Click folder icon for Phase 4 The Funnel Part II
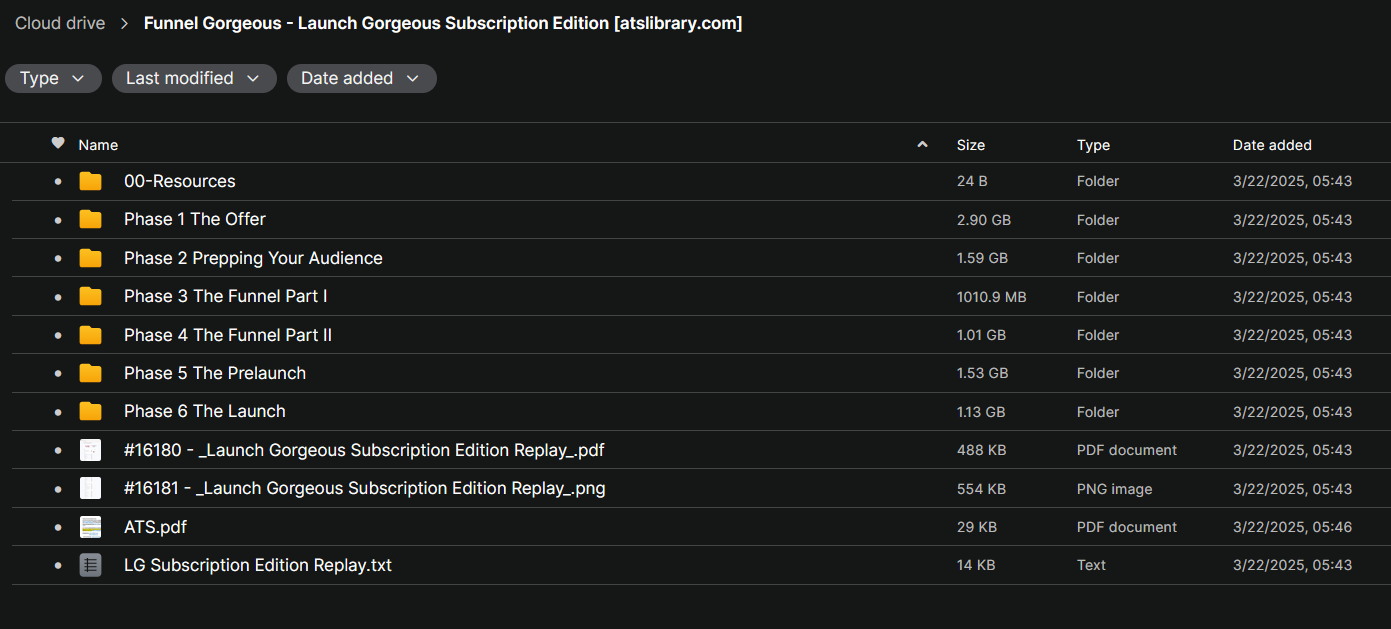The height and width of the screenshot is (629, 1391). (91, 335)
